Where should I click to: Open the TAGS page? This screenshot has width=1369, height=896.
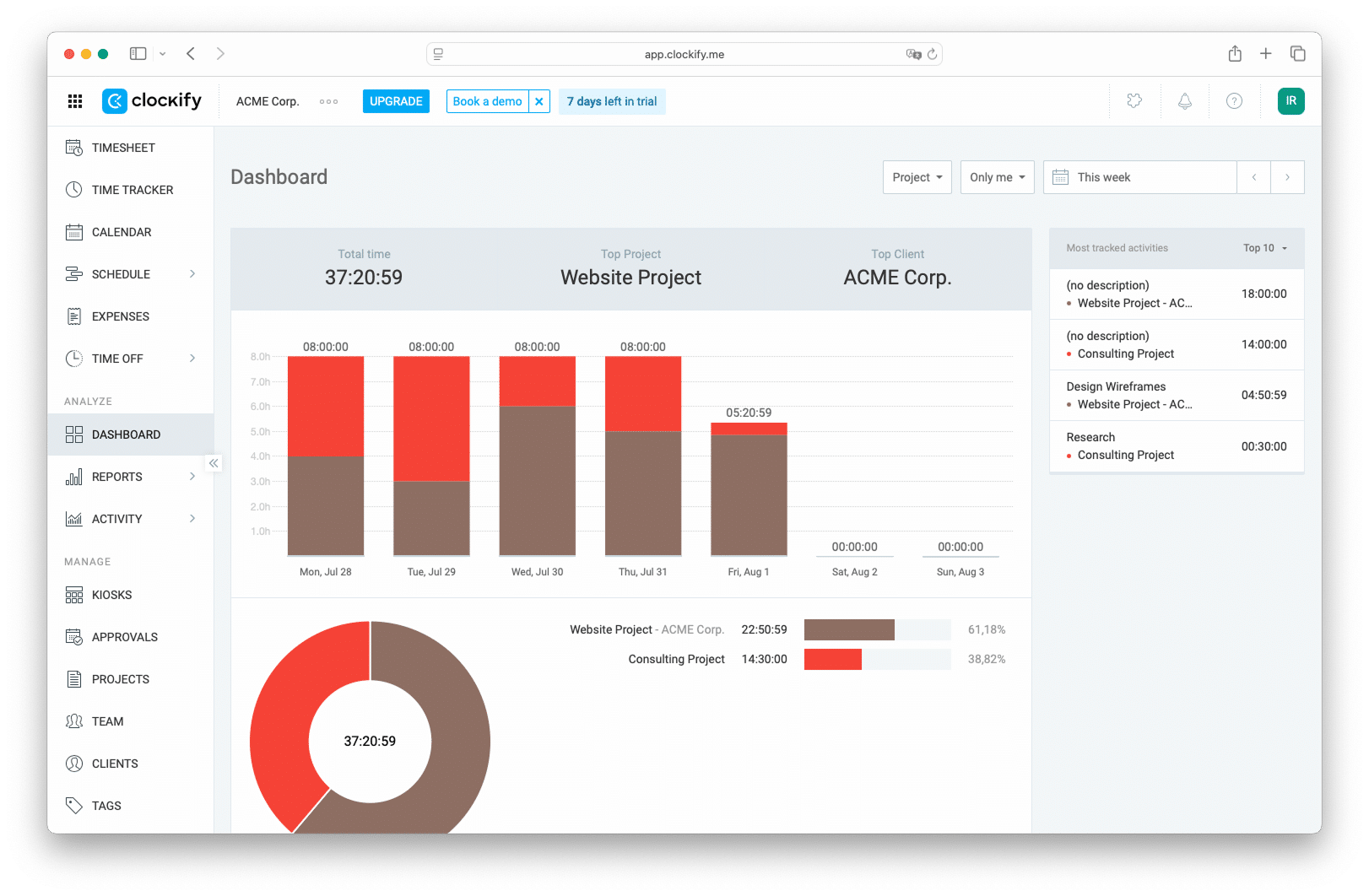tap(131, 806)
